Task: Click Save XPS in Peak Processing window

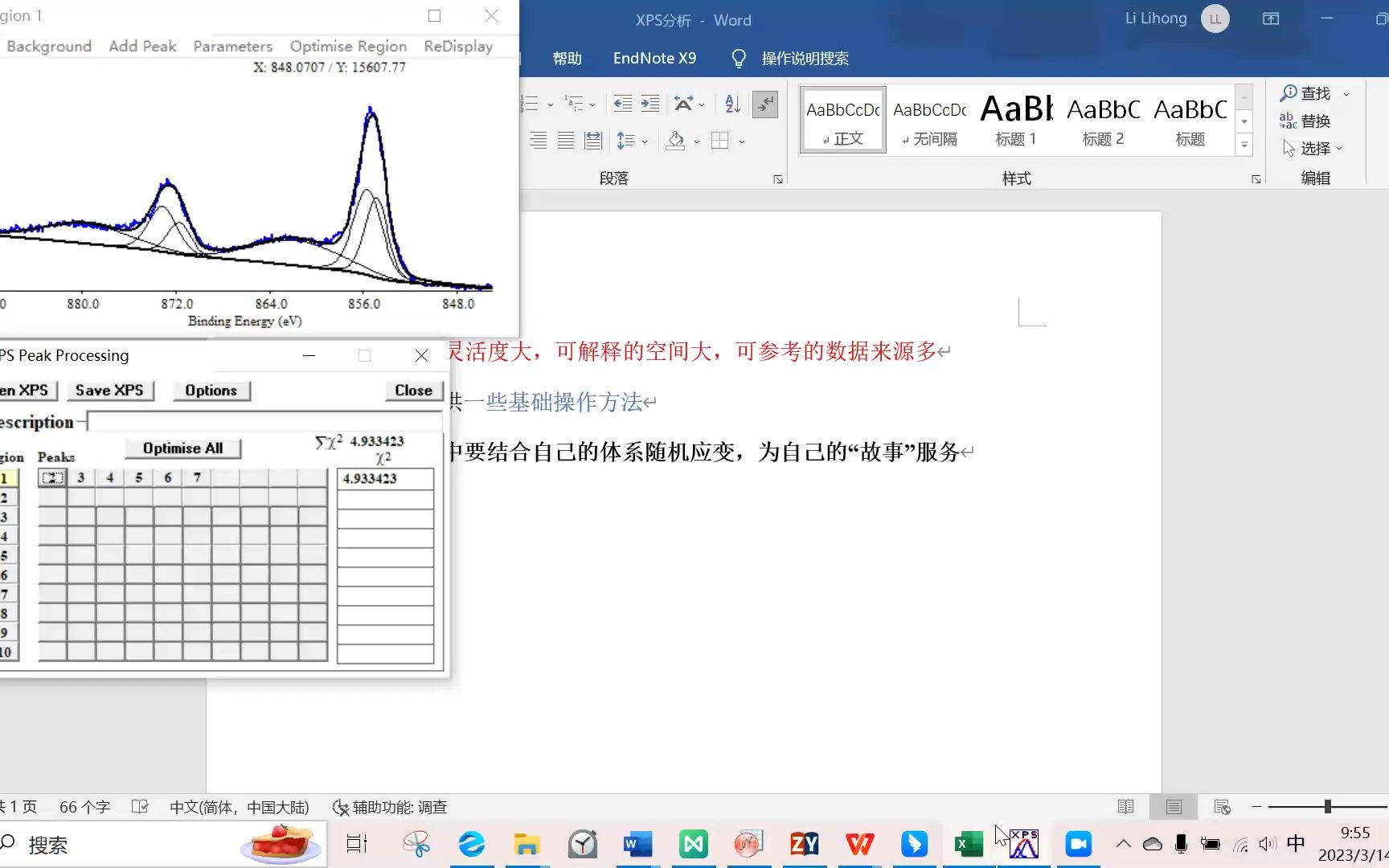Action: pyautogui.click(x=110, y=390)
